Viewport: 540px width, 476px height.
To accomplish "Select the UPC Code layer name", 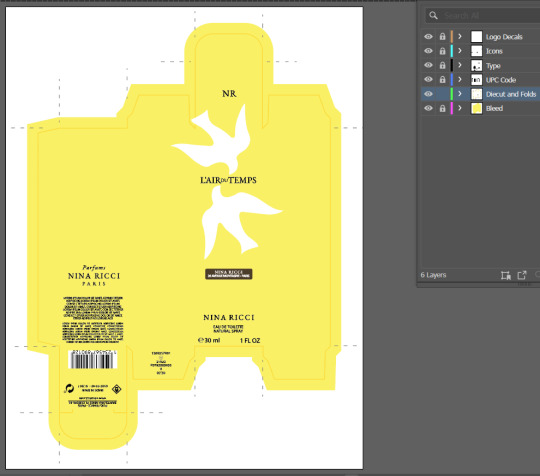I will (501, 80).
